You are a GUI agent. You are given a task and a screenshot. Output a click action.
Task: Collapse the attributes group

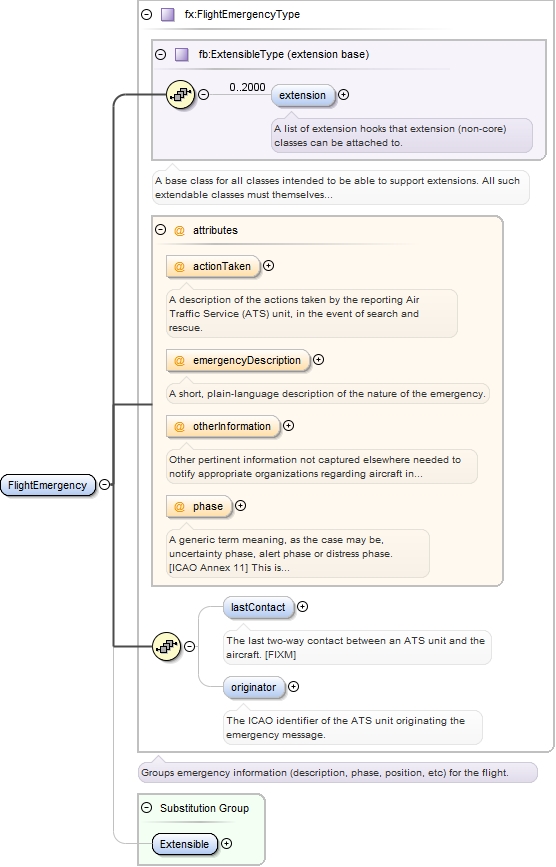[x=160, y=229]
